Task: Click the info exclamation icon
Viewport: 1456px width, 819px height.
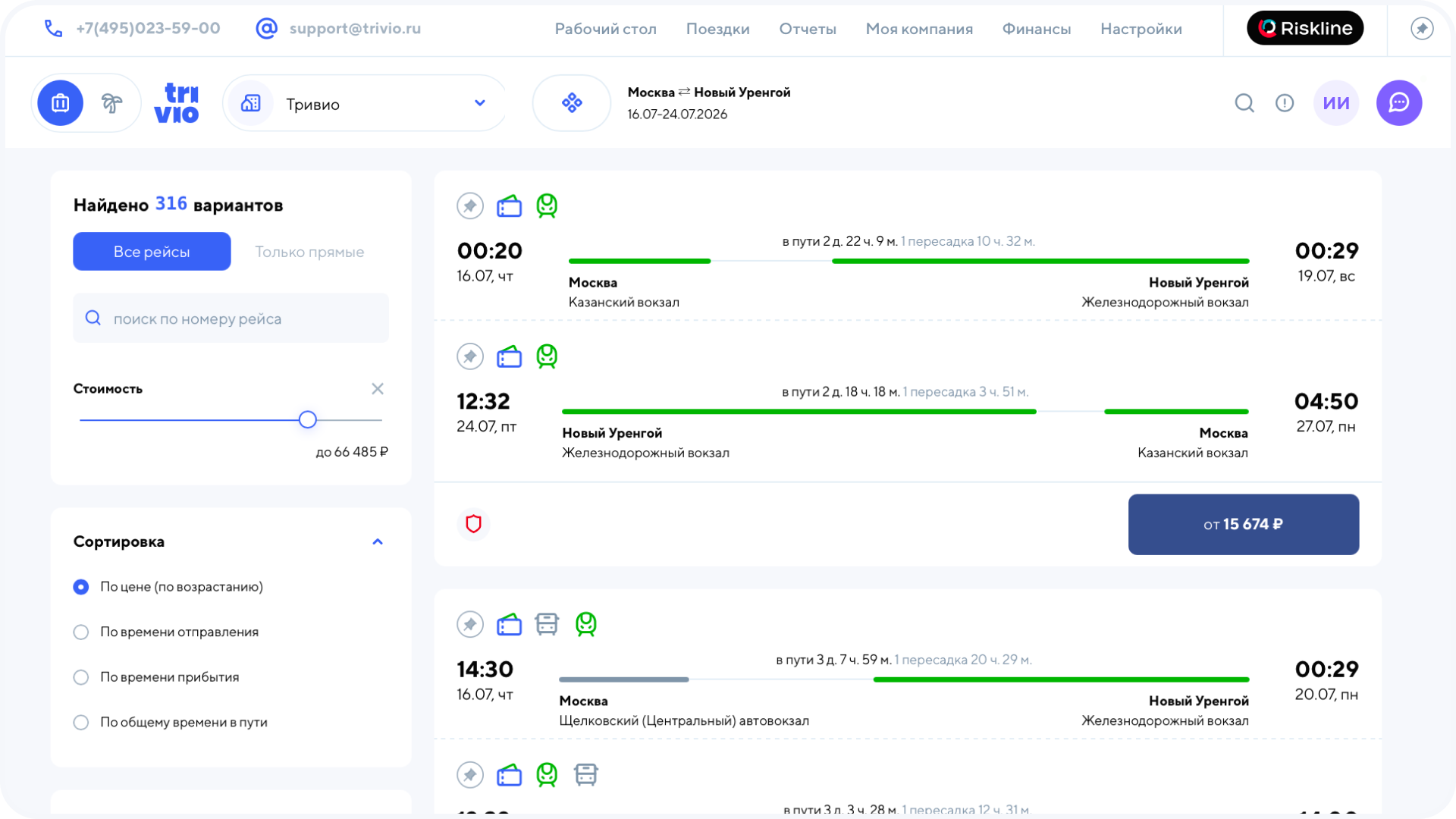Action: (1285, 103)
